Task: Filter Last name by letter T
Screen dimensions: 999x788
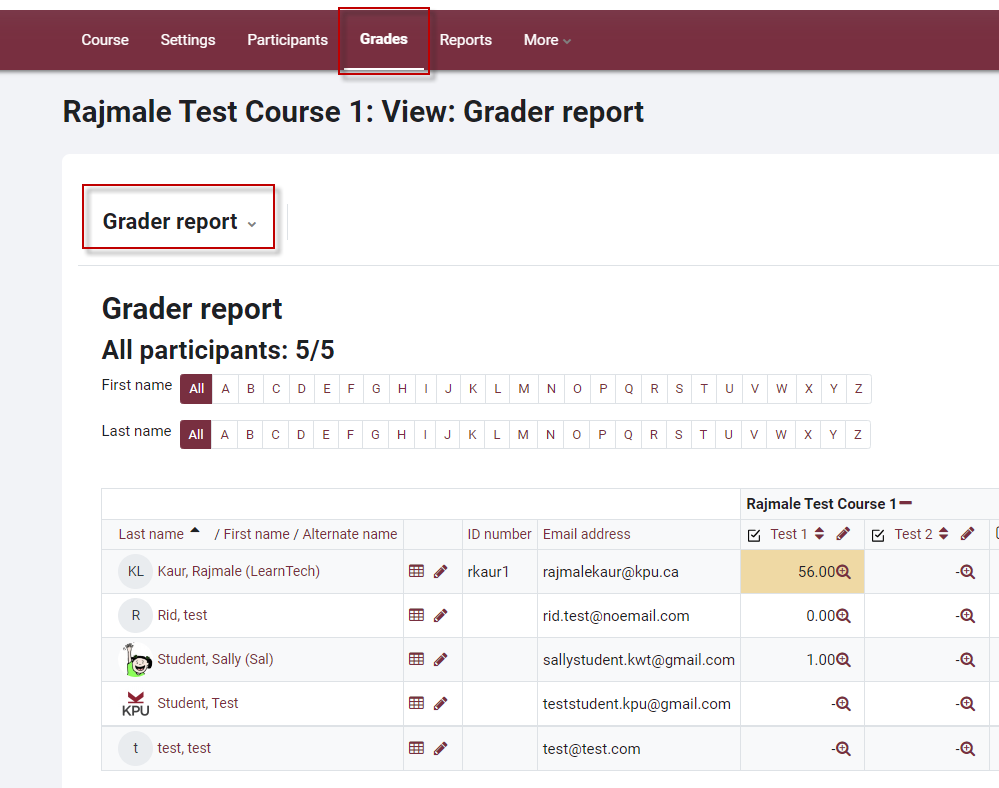Action: pyautogui.click(x=703, y=434)
